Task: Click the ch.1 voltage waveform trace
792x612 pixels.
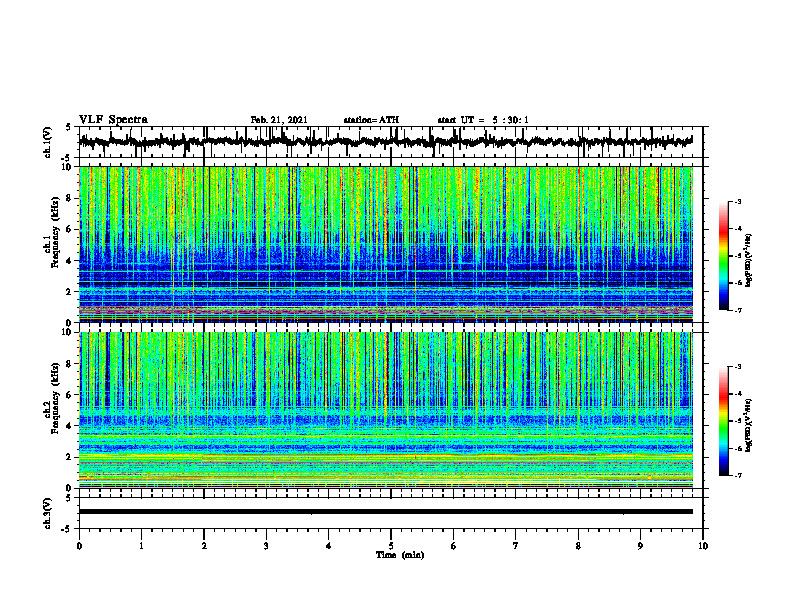Action: point(385,142)
